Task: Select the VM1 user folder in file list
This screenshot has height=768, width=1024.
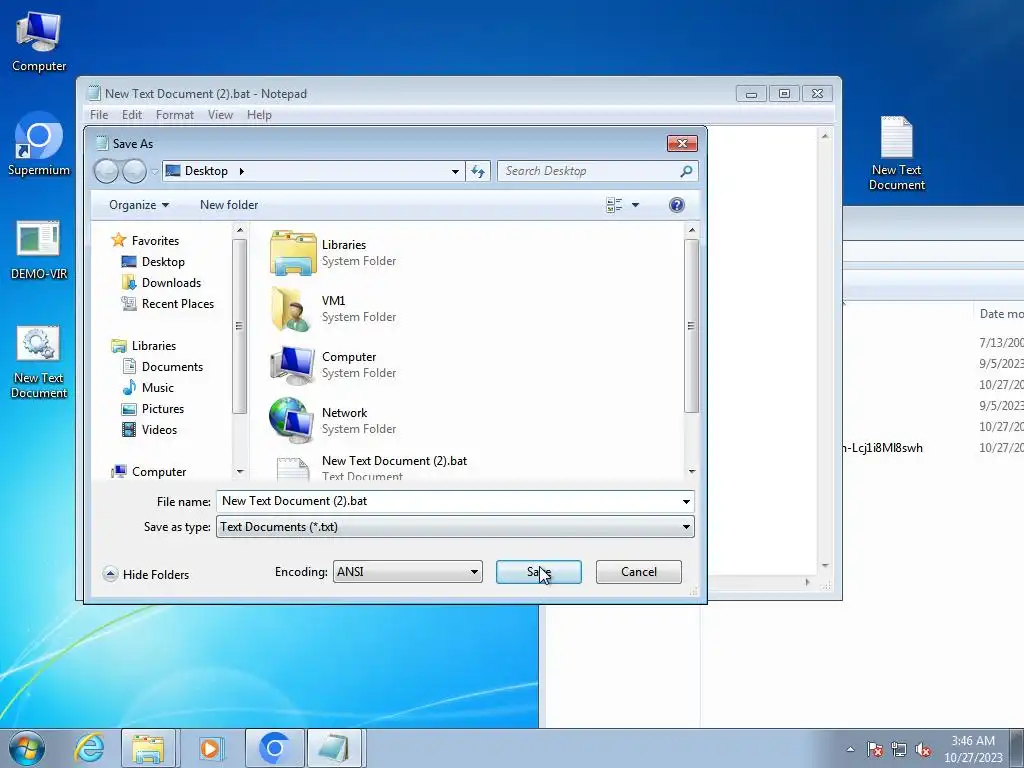Action: (333, 308)
